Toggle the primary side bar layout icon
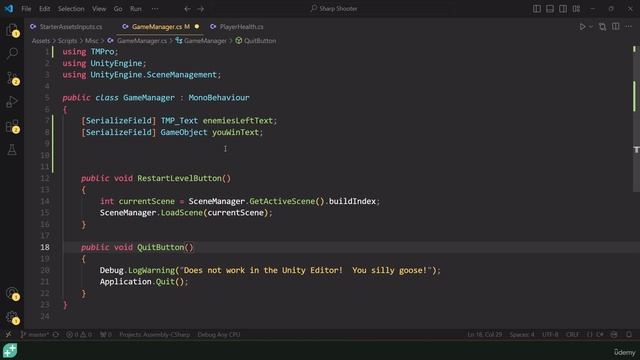640x360 pixels. [537, 9]
